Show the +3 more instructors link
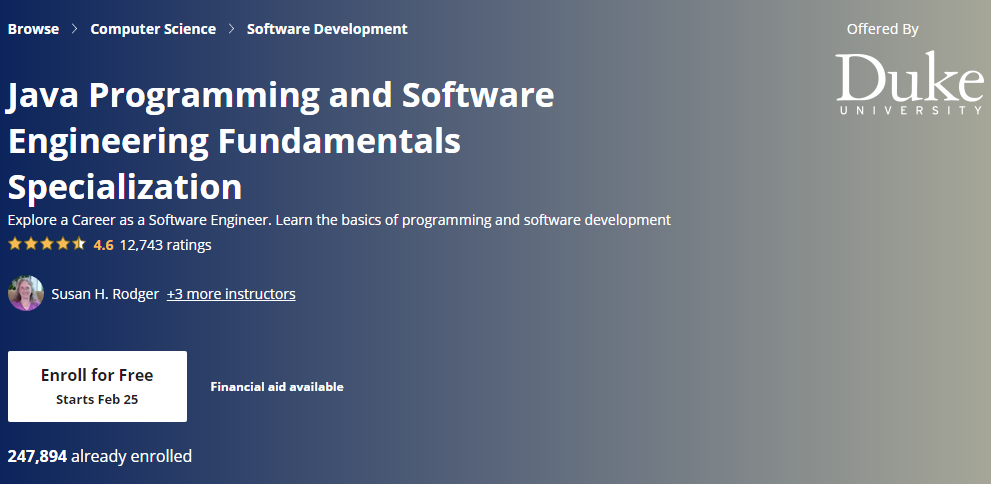This screenshot has width=991, height=484. pyautogui.click(x=231, y=294)
